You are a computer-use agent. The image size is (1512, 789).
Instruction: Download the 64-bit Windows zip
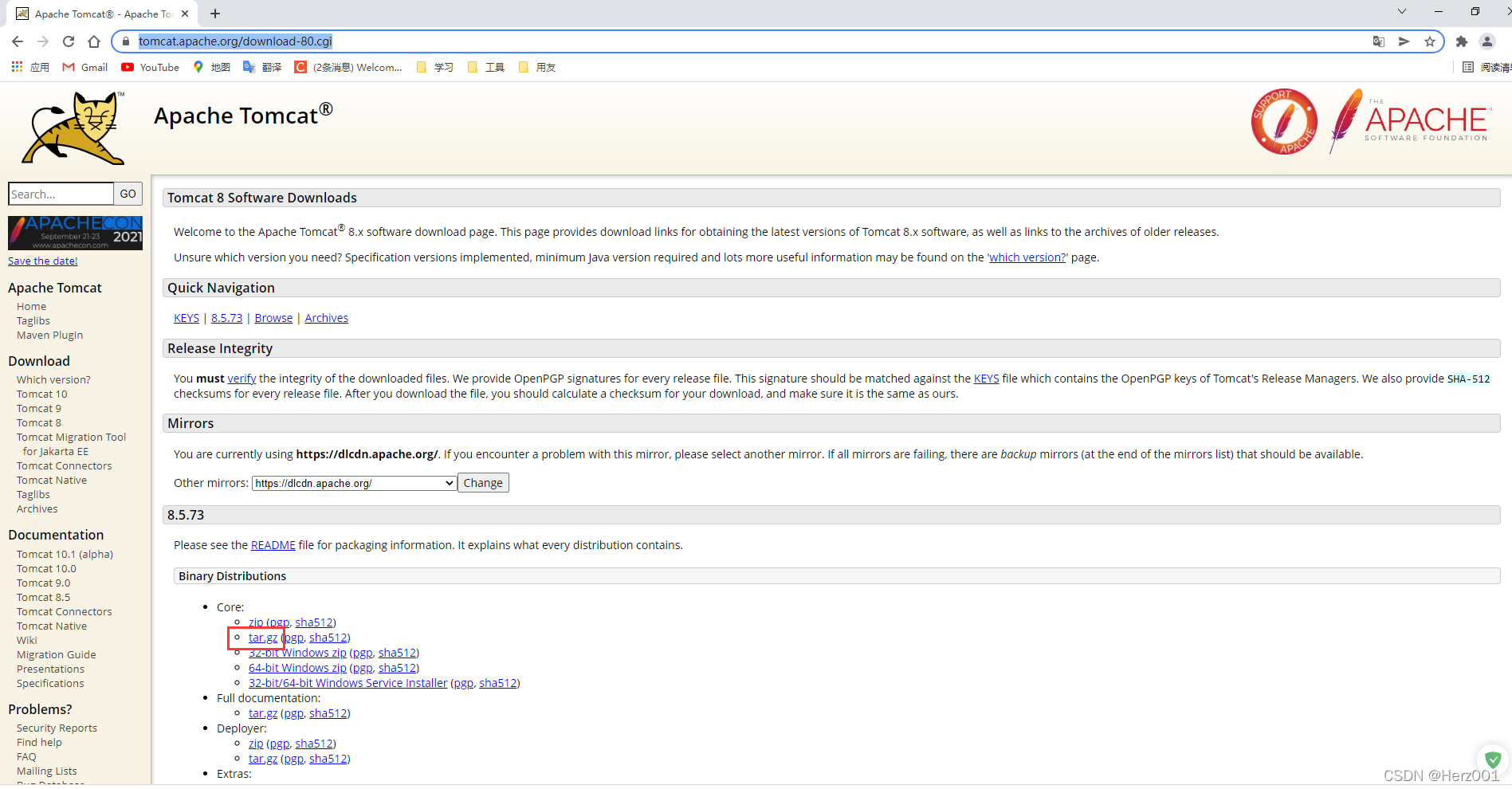pos(297,668)
